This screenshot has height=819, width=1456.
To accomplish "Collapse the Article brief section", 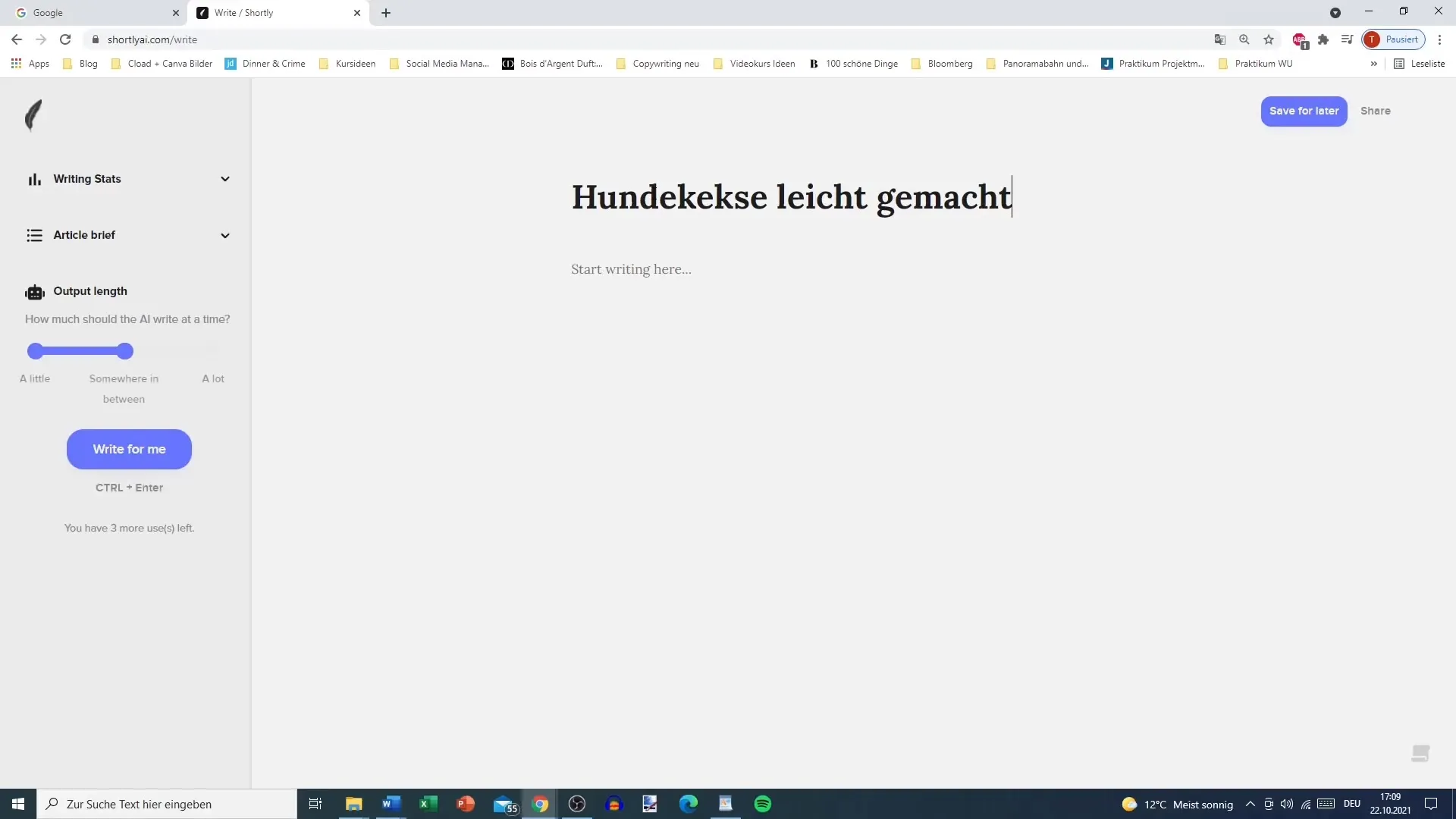I will coord(224,235).
